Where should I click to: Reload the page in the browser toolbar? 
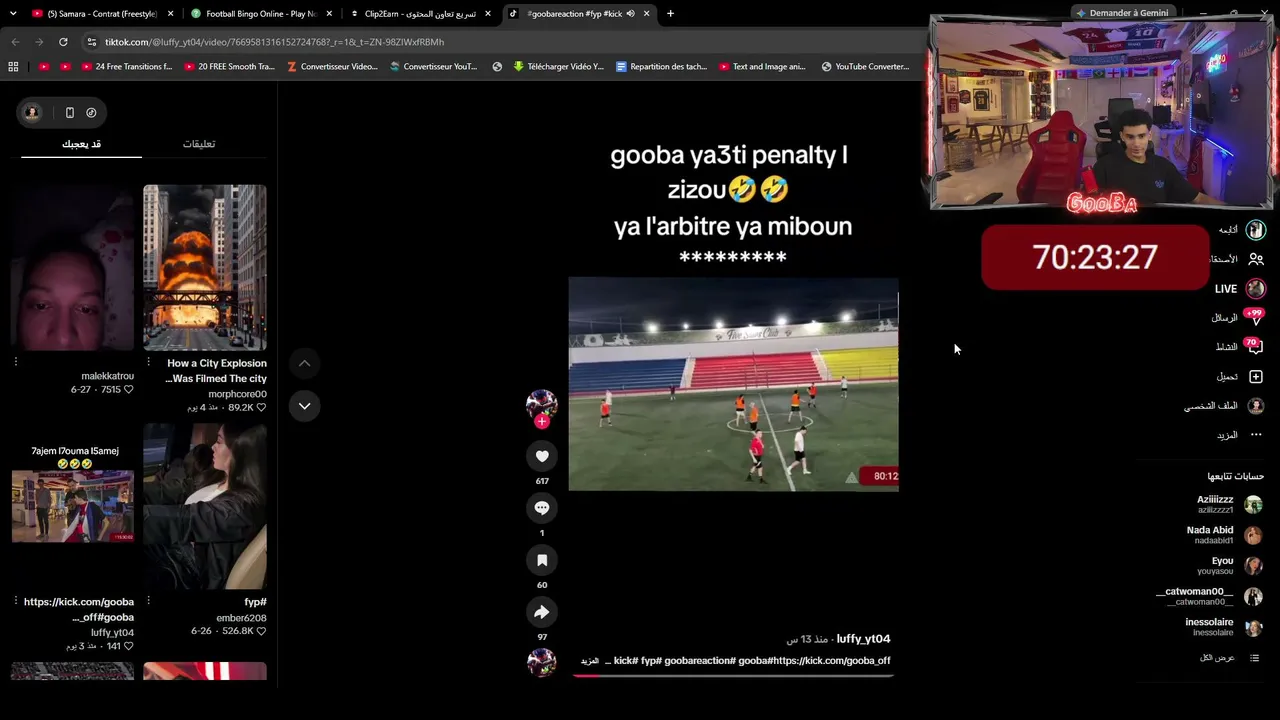(63, 42)
